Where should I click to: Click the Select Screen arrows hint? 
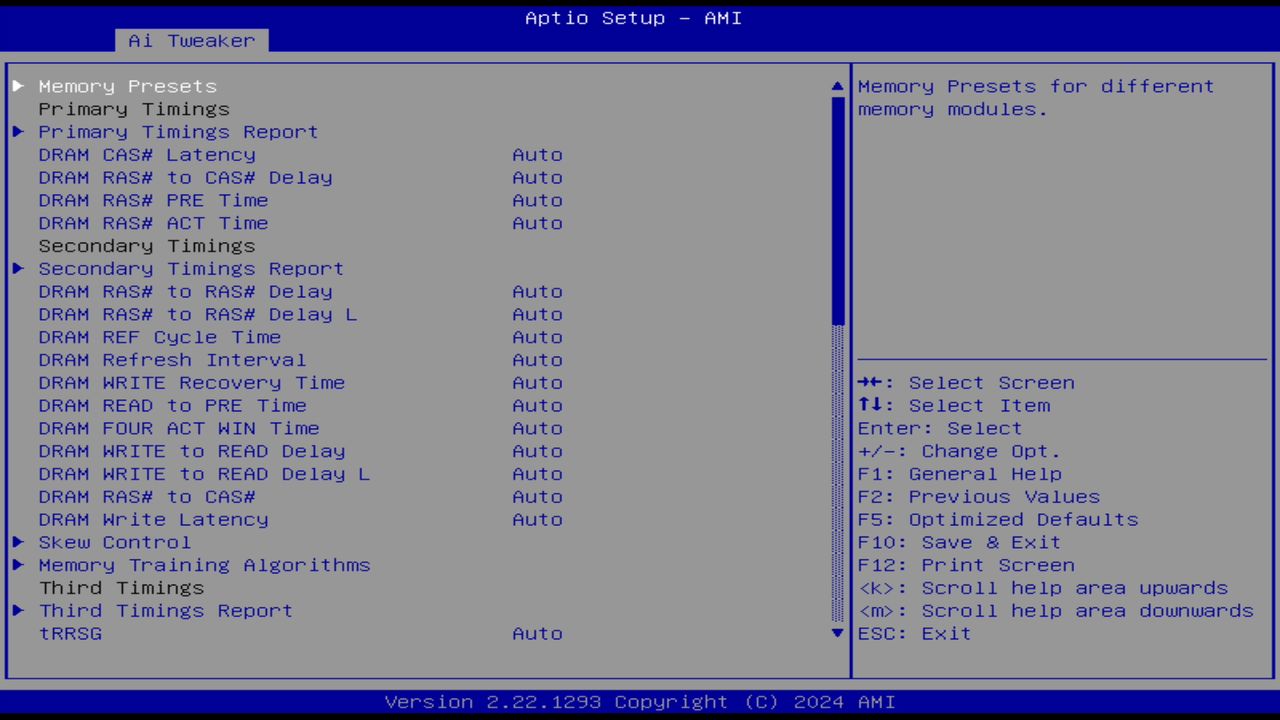coord(966,383)
